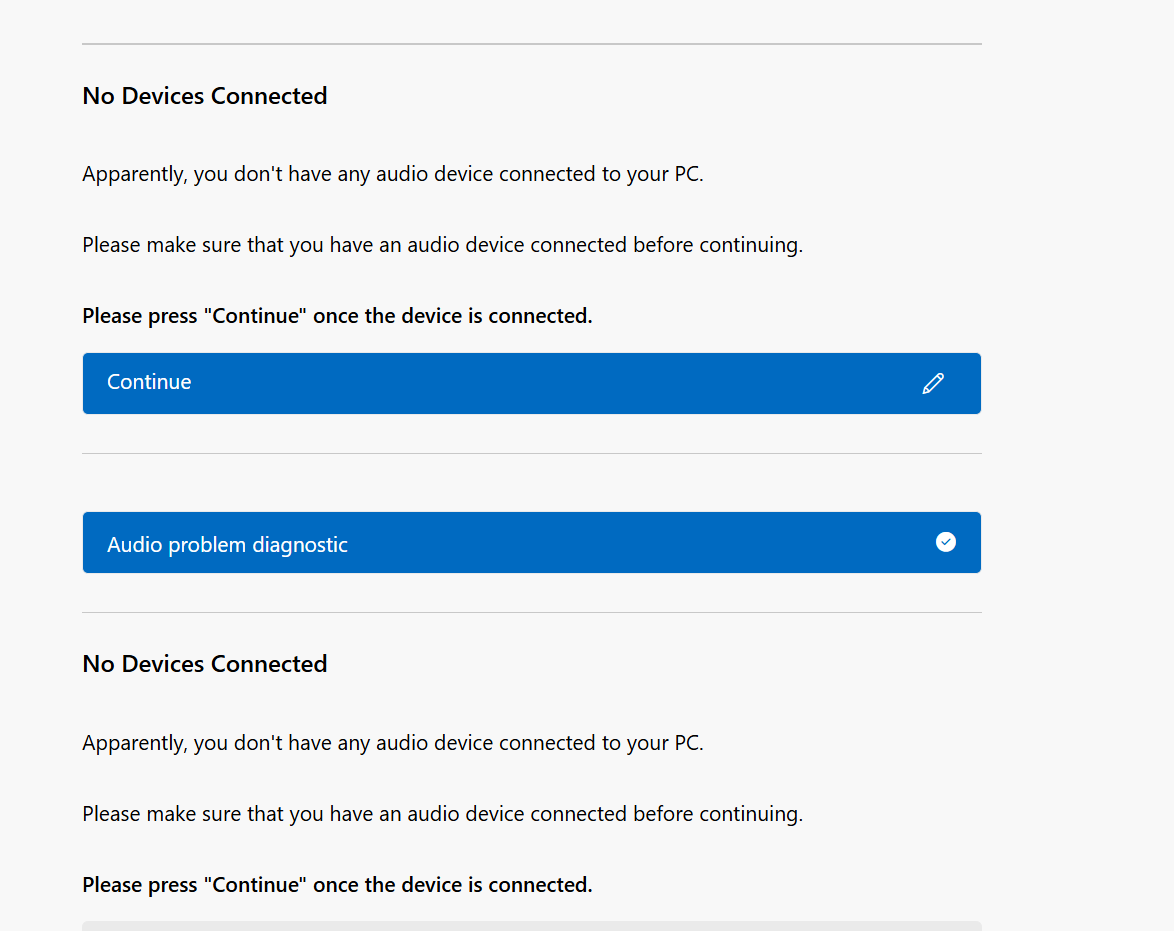Viewport: 1174px width, 931px height.
Task: Open the Audio problem diagnostic step
Action: pyautogui.click(x=532, y=543)
